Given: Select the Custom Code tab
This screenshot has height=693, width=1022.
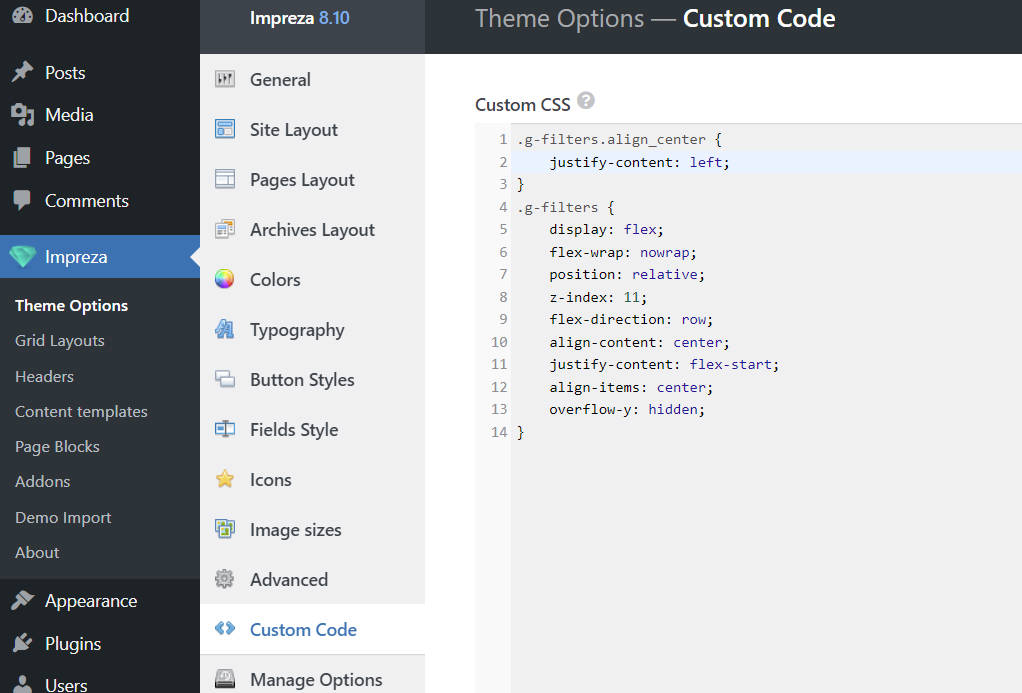Looking at the screenshot, I should tap(312, 629).
